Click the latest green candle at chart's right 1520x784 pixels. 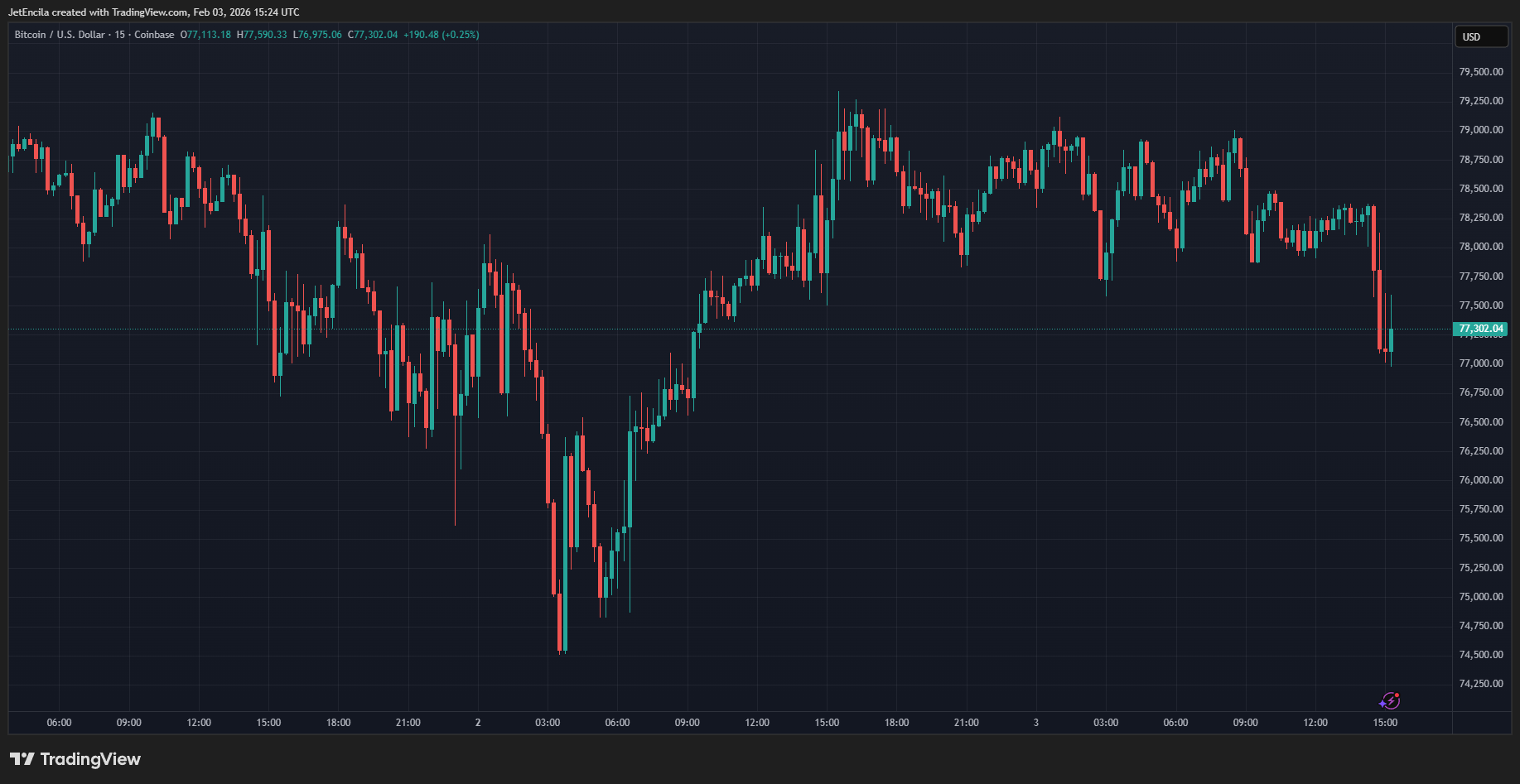pyautogui.click(x=1391, y=339)
